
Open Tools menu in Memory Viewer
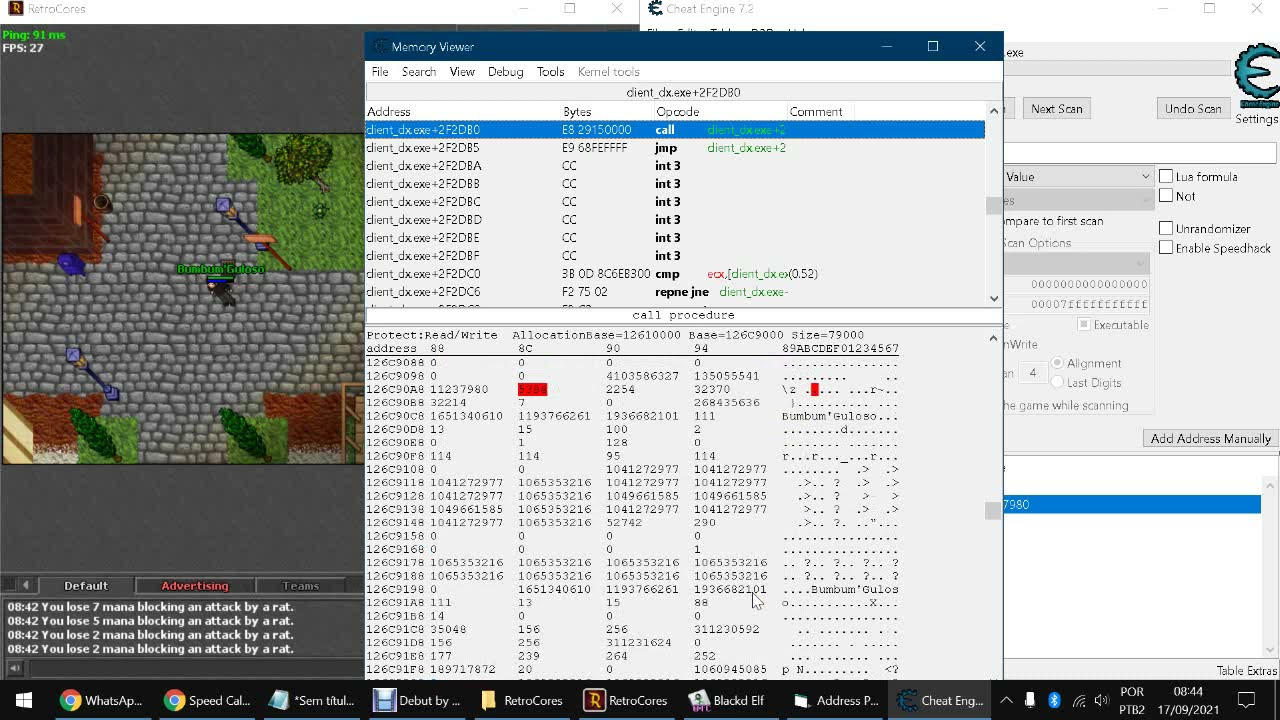coord(550,72)
